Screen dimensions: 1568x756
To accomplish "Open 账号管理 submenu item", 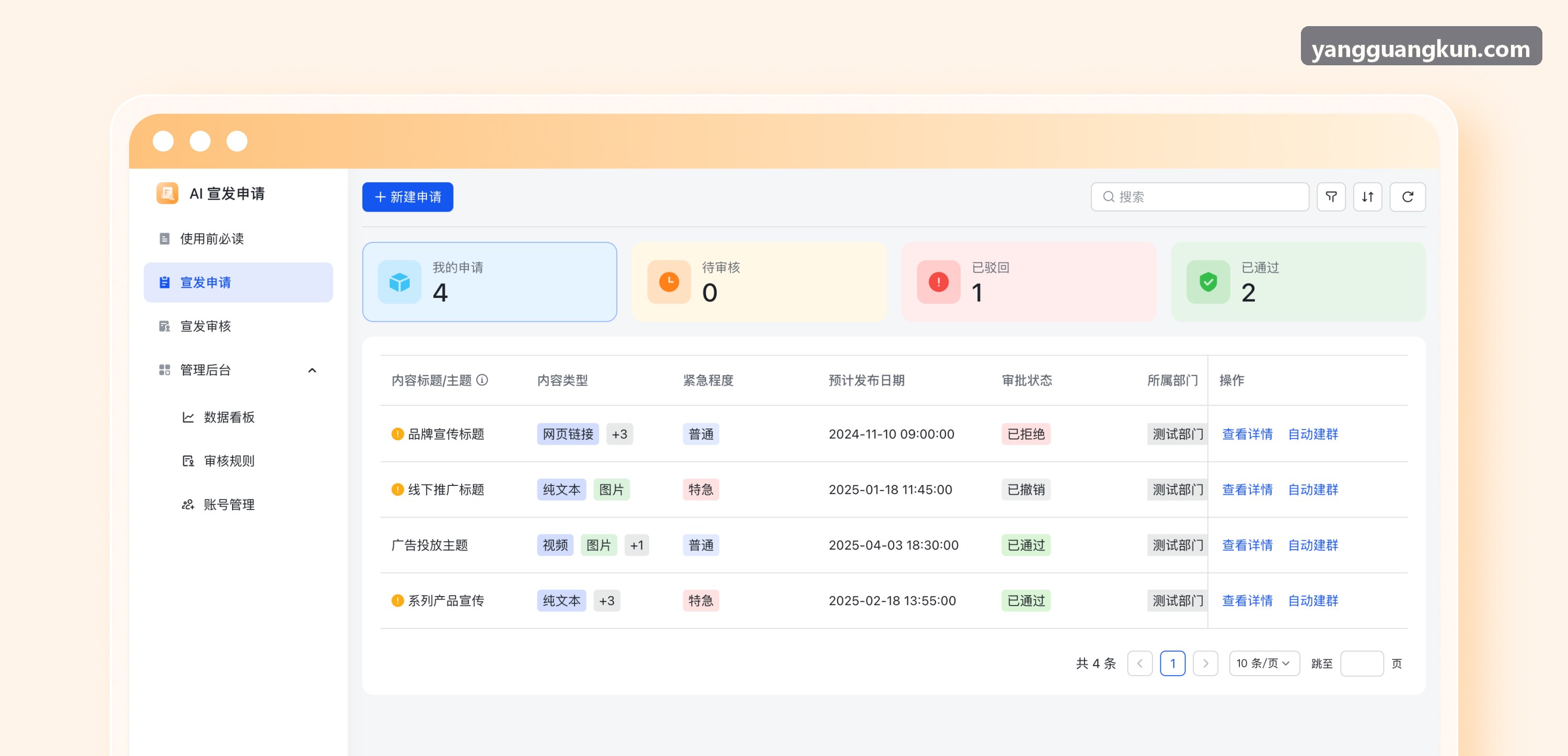I will [238, 505].
